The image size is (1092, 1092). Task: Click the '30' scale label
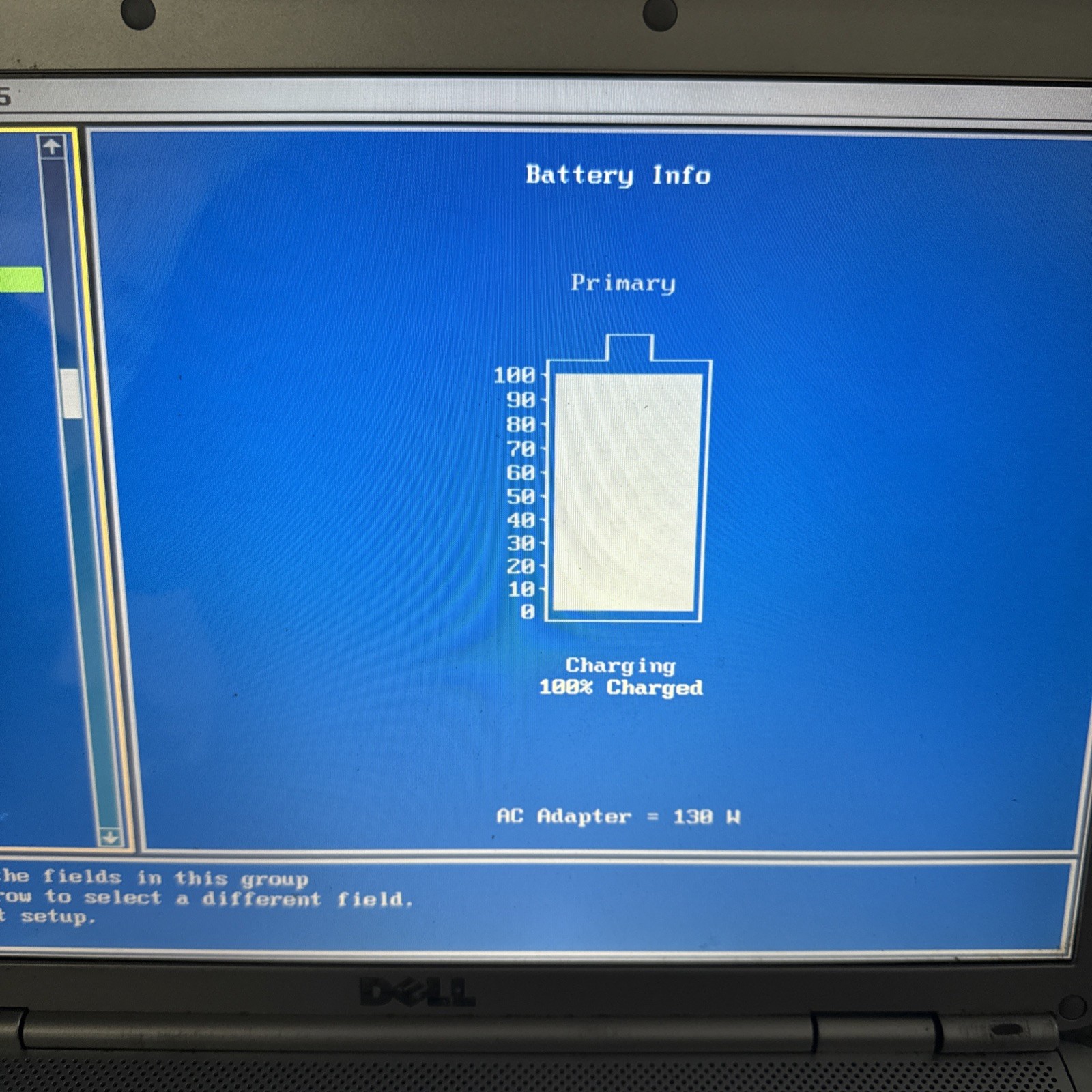pos(521,543)
